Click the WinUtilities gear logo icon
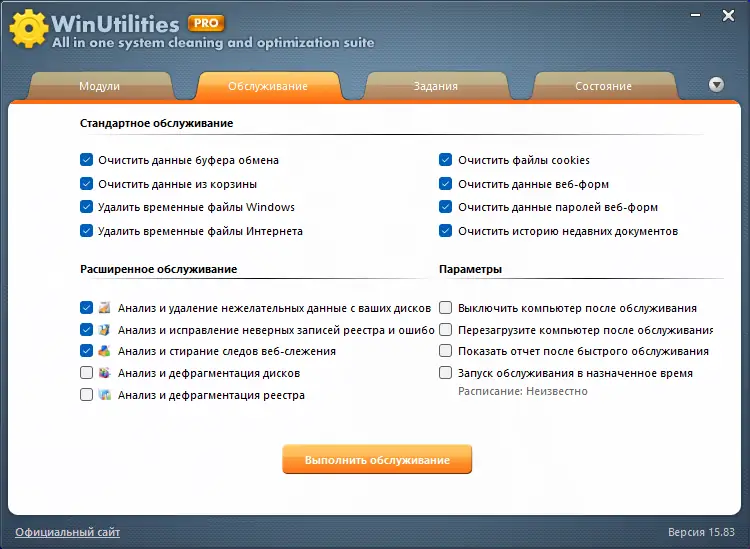The image size is (750, 549). point(29,29)
